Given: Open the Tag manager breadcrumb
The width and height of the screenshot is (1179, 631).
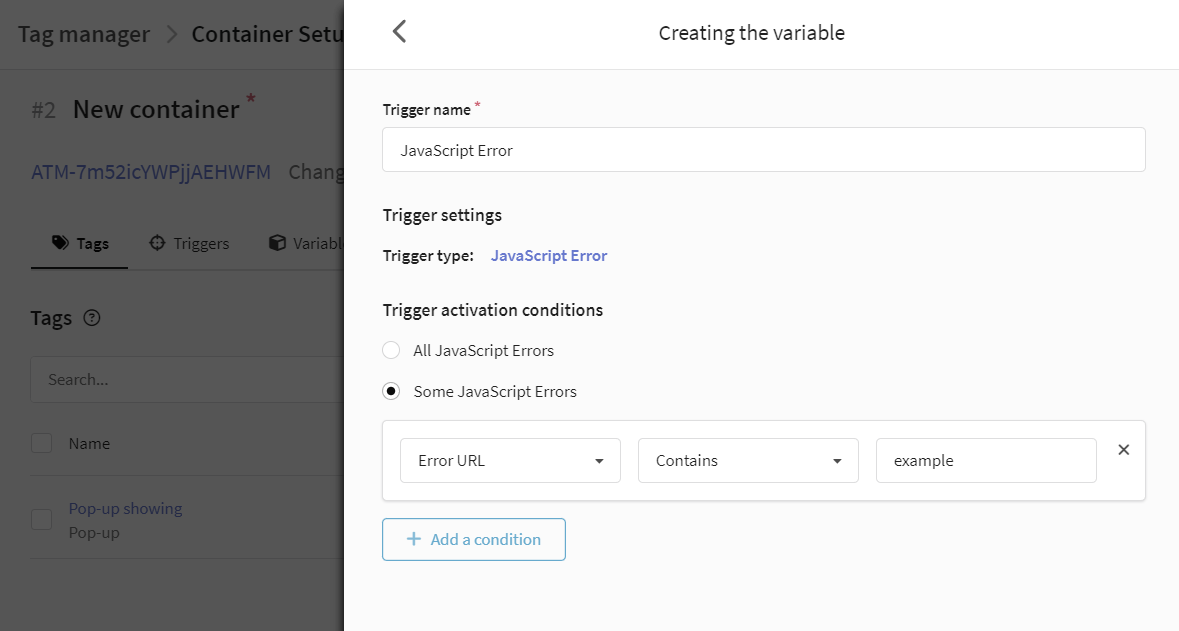Looking at the screenshot, I should click(83, 35).
